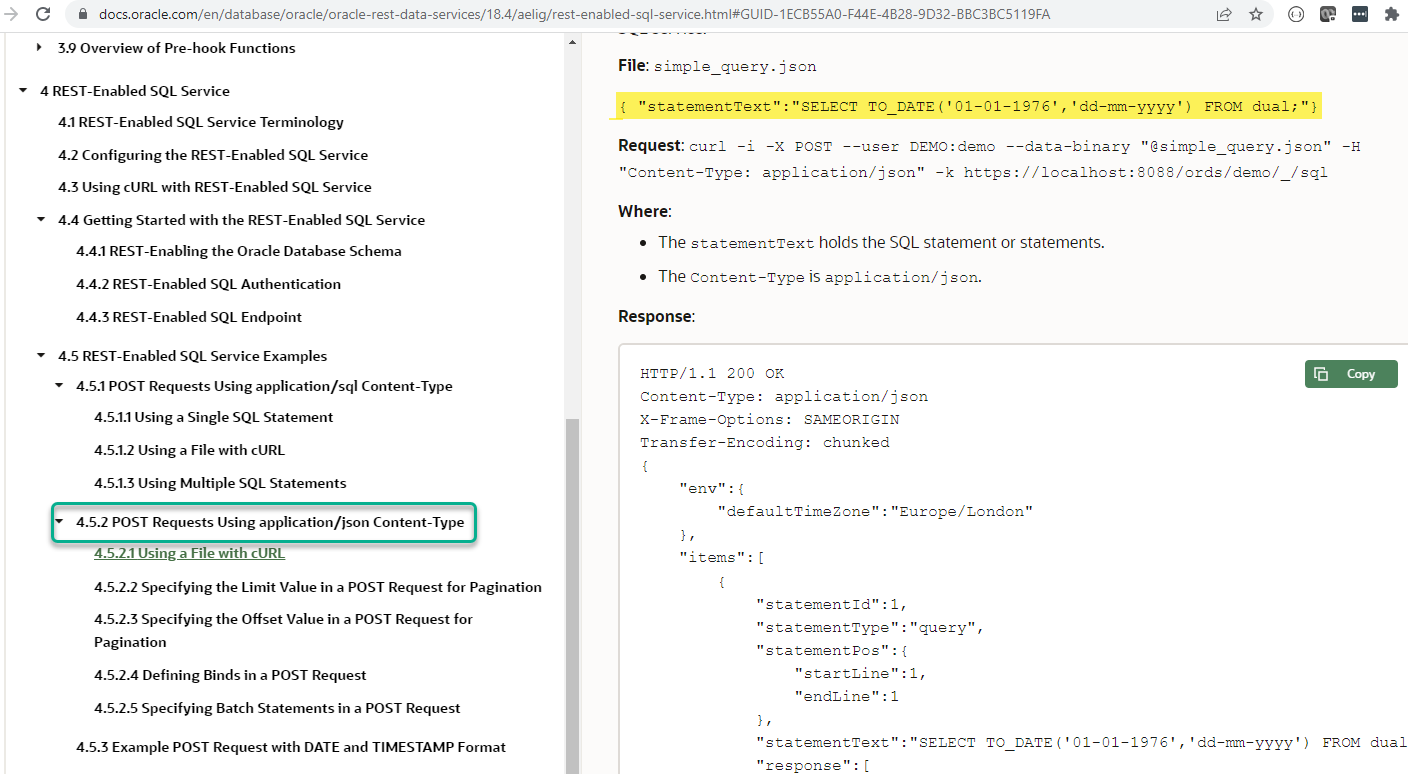The image size is (1408, 774).
Task: Reload the page with the refresh icon
Action: coord(43,14)
